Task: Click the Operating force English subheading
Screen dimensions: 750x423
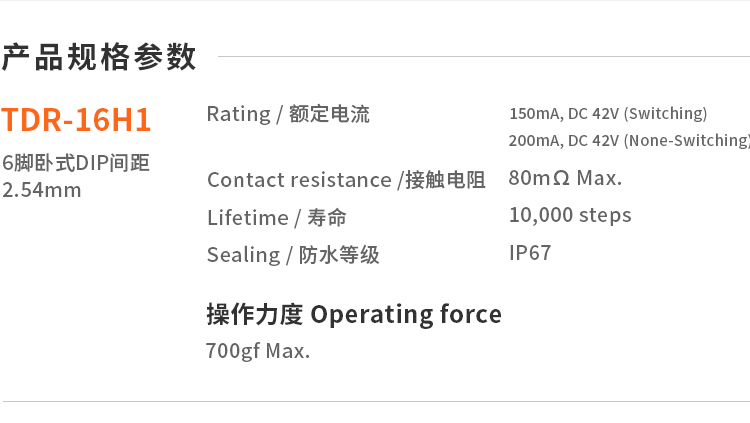Action: 406,315
